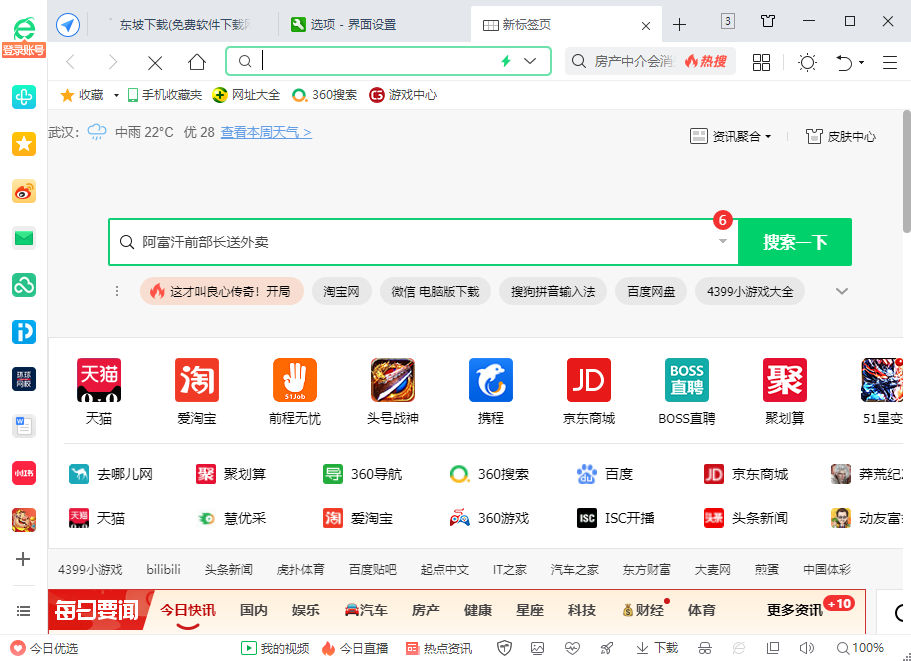This screenshot has height=661, width=911.
Task: Click the 搜索一下 search button
Action: click(795, 242)
